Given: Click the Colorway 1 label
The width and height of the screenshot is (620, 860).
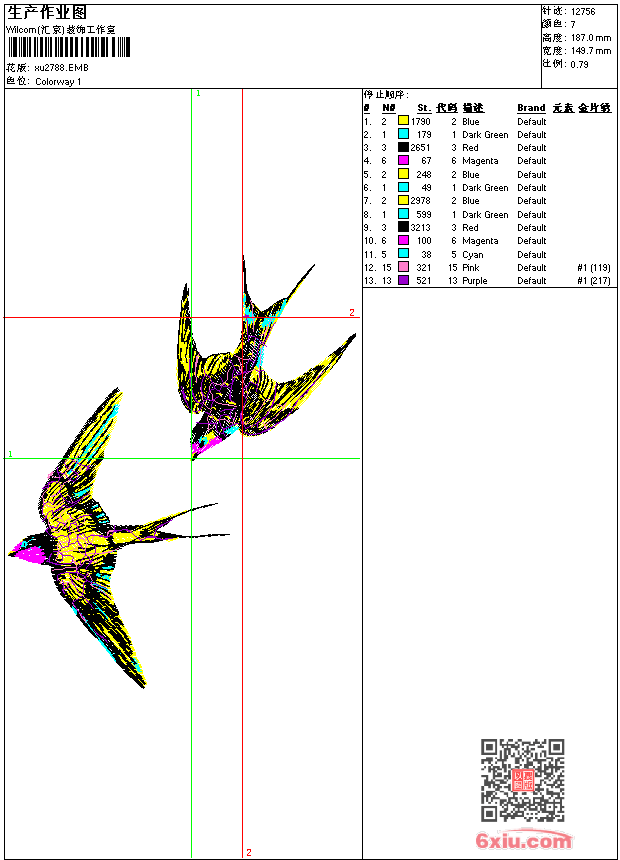Looking at the screenshot, I should (59, 82).
